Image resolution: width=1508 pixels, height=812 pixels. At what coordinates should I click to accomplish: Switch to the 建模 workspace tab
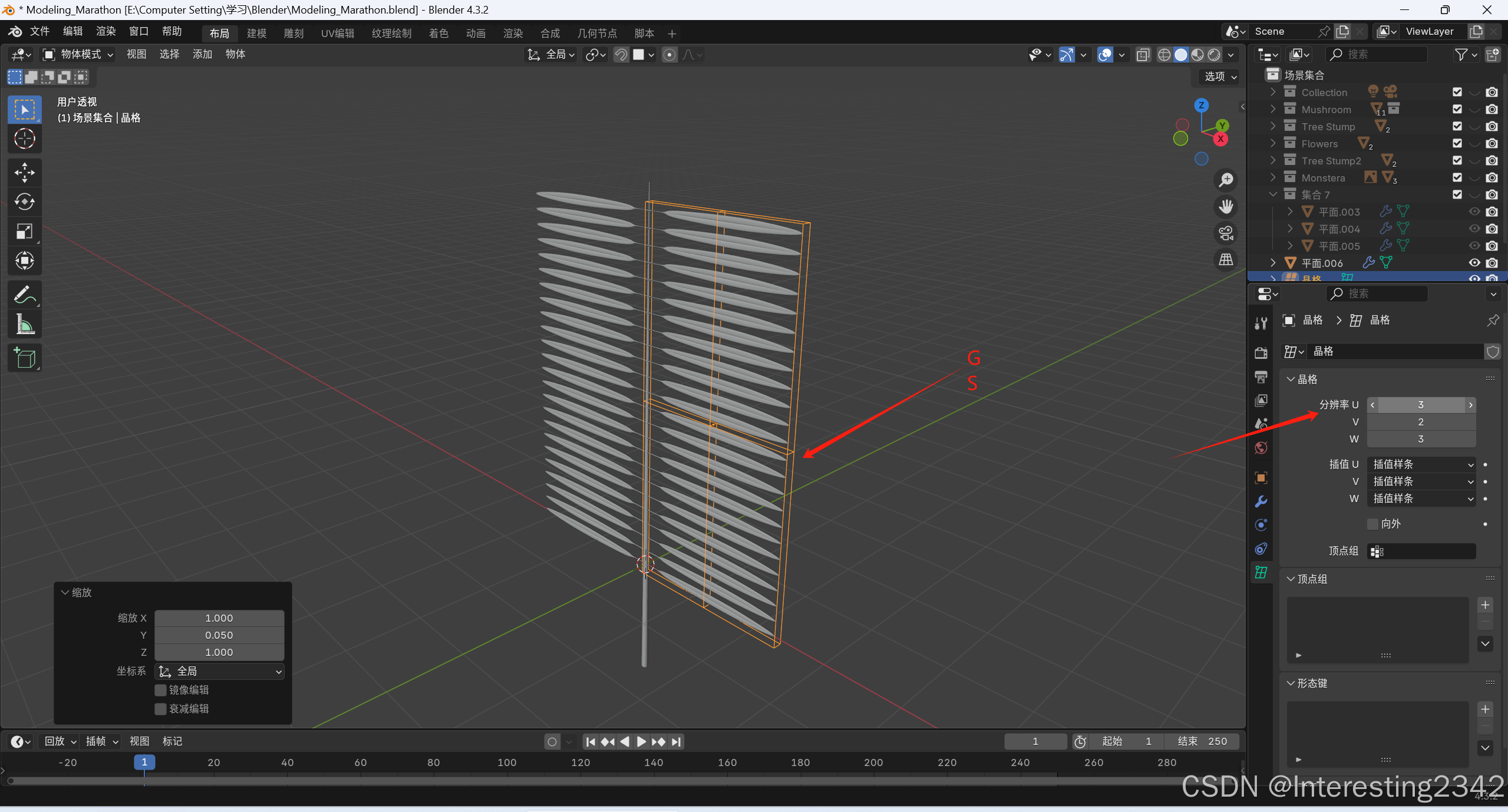[256, 34]
